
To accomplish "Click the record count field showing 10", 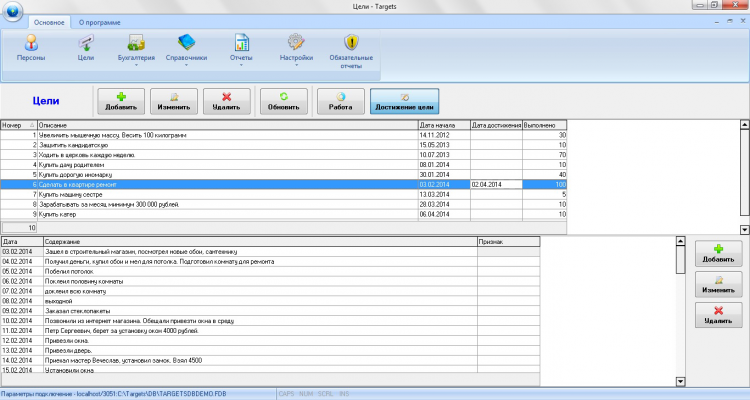I will coord(19,228).
